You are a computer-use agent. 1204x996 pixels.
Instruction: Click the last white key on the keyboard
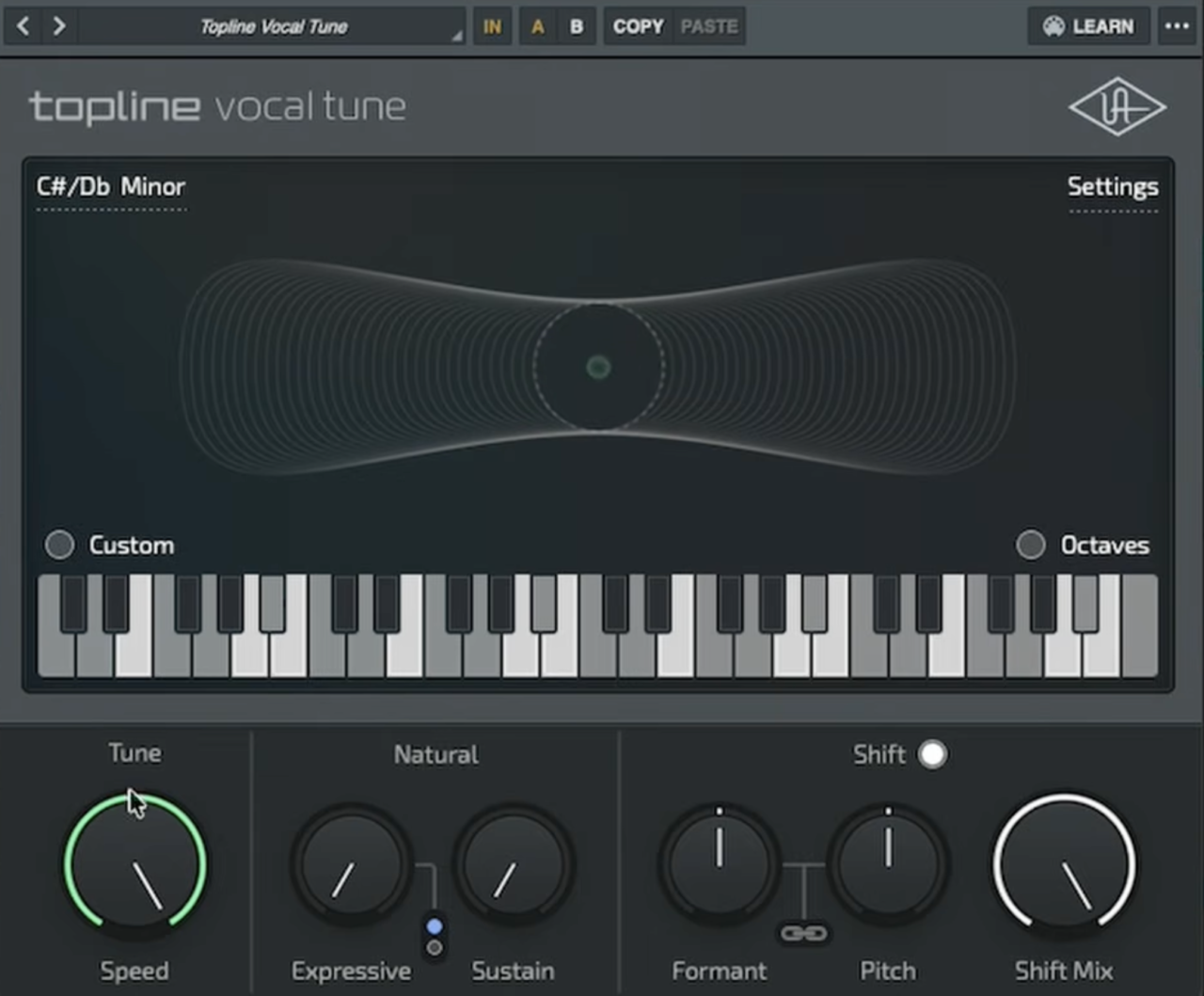[x=1139, y=625]
